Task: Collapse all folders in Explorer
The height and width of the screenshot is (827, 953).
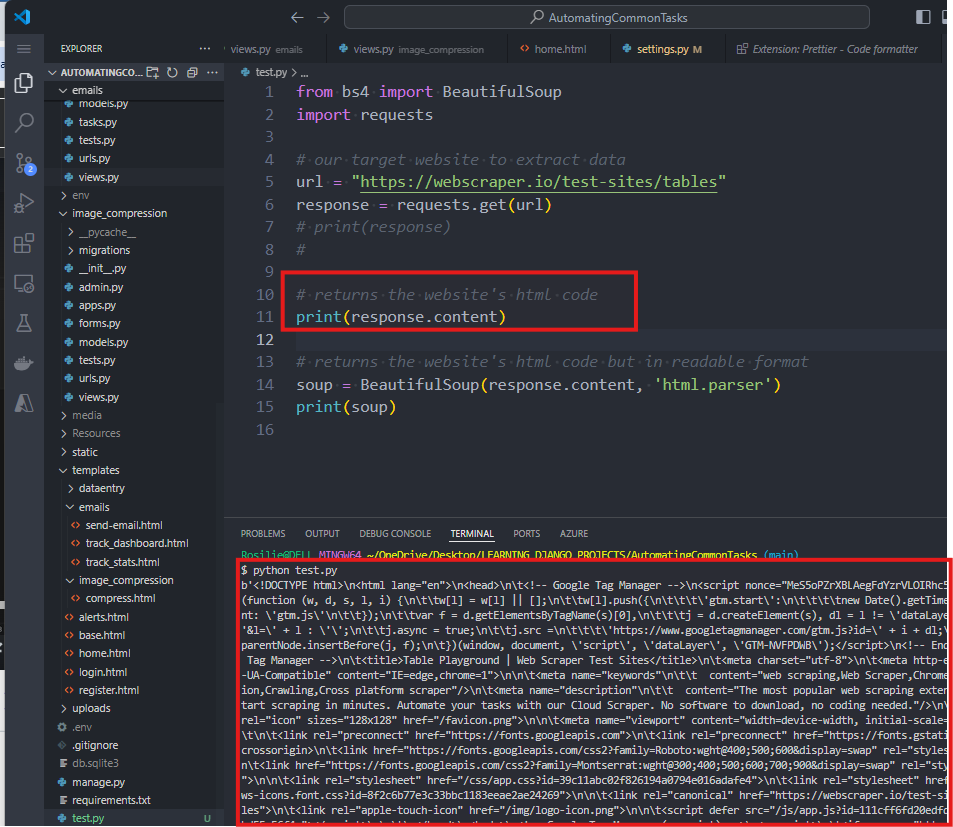Action: click(192, 72)
